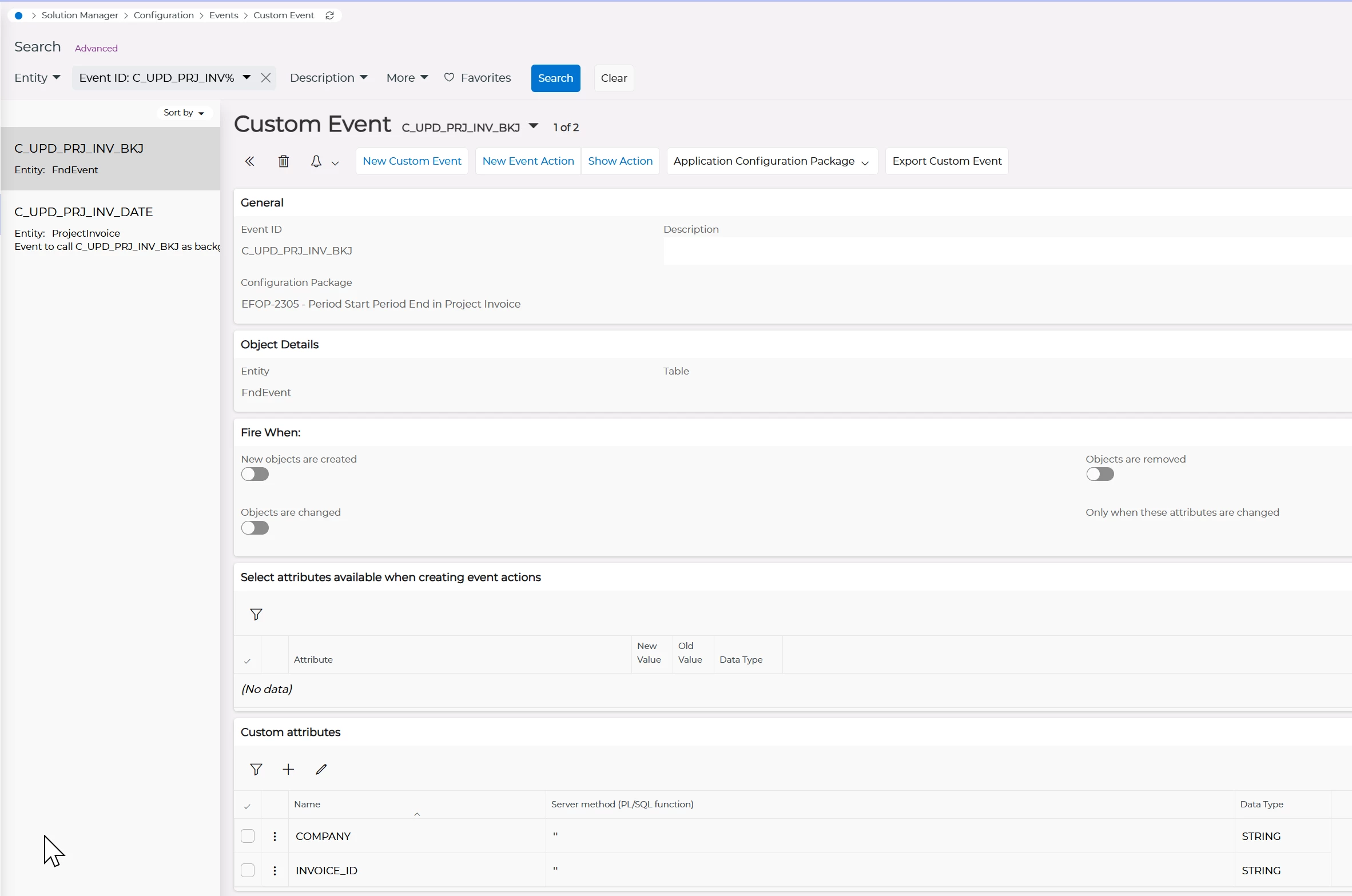Navigate to Events breadcrumb item
Image resolution: width=1352 pixels, height=896 pixels.
224,15
